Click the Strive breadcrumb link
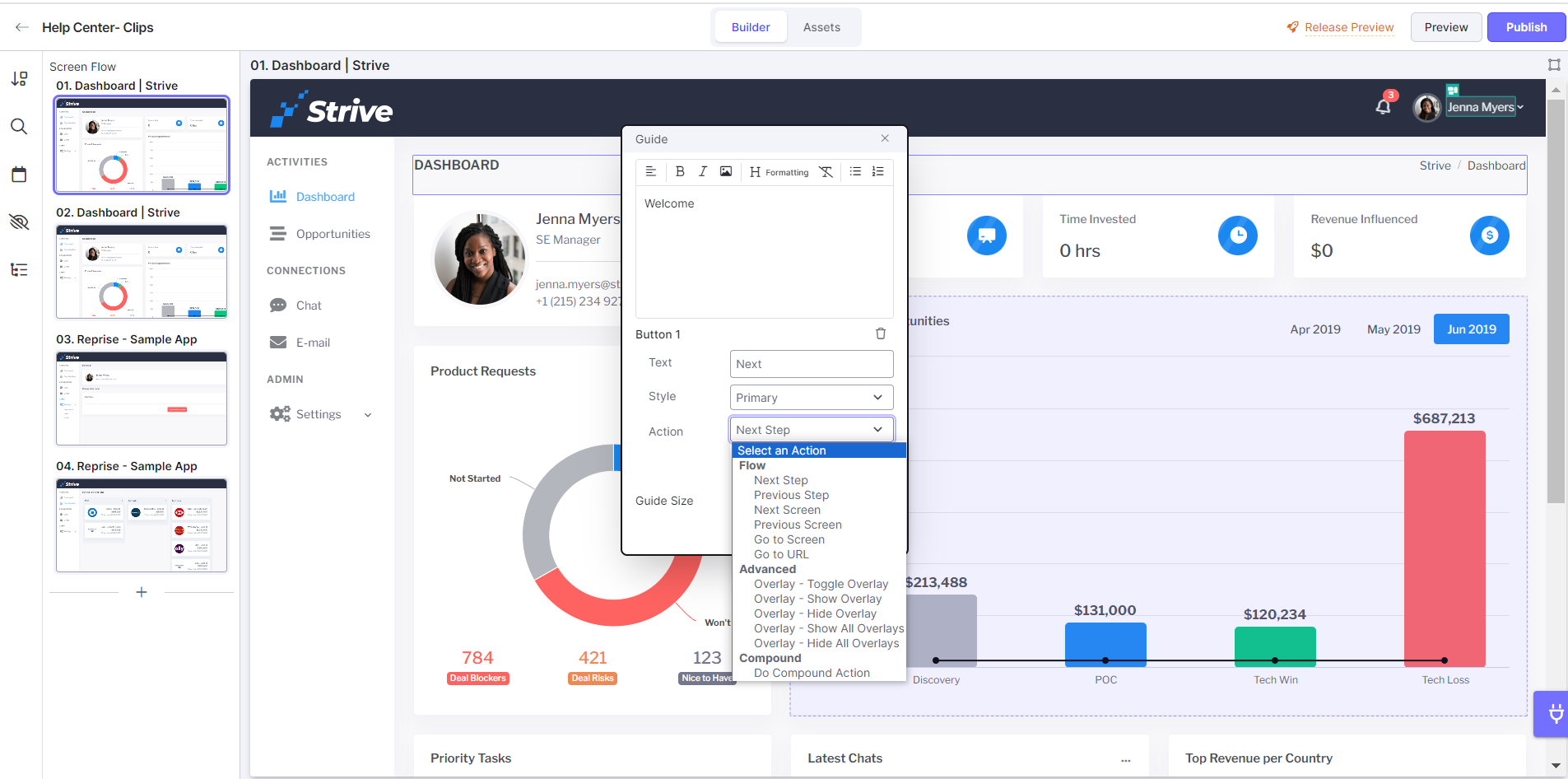This screenshot has width=1568, height=779. point(1435,166)
